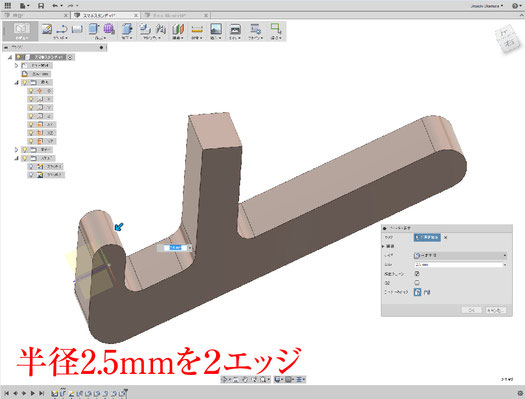Screen dimensions: 525x399
Task: Collapse the Sketches folder in browser tree
Action: click(16, 158)
